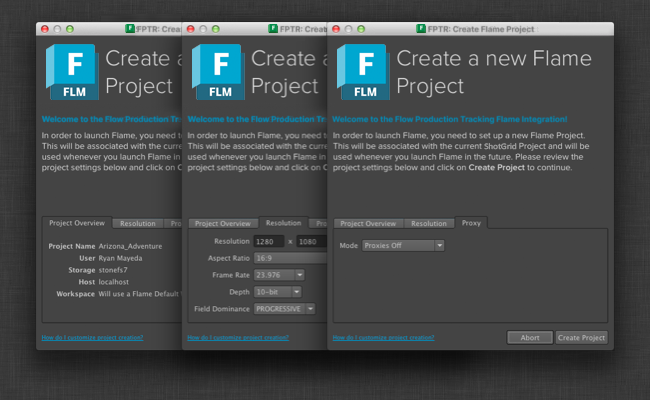Viewport: 650px width, 400px height.
Task: Click green title bar icon of middle window
Action: (273, 29)
